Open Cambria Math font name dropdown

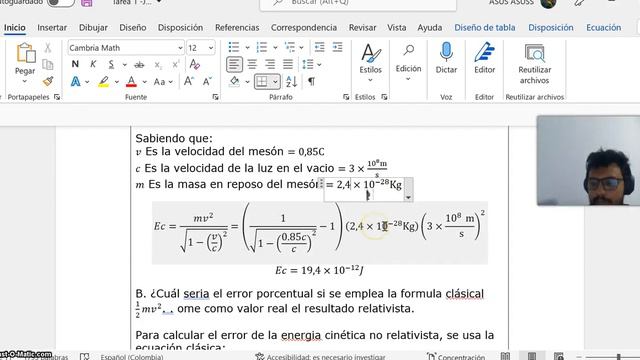180,48
